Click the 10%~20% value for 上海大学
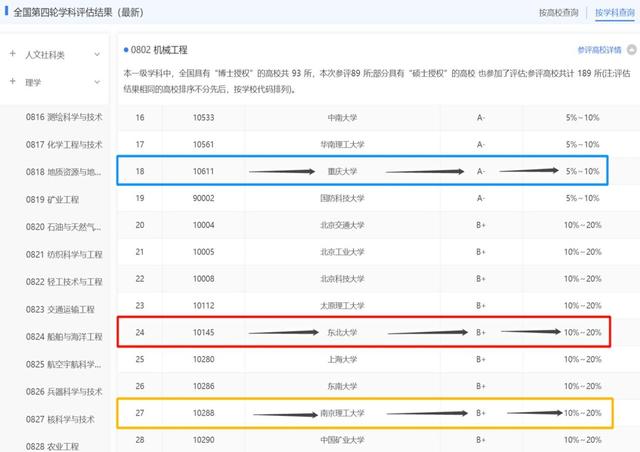The height and width of the screenshot is (452, 640). click(x=582, y=359)
